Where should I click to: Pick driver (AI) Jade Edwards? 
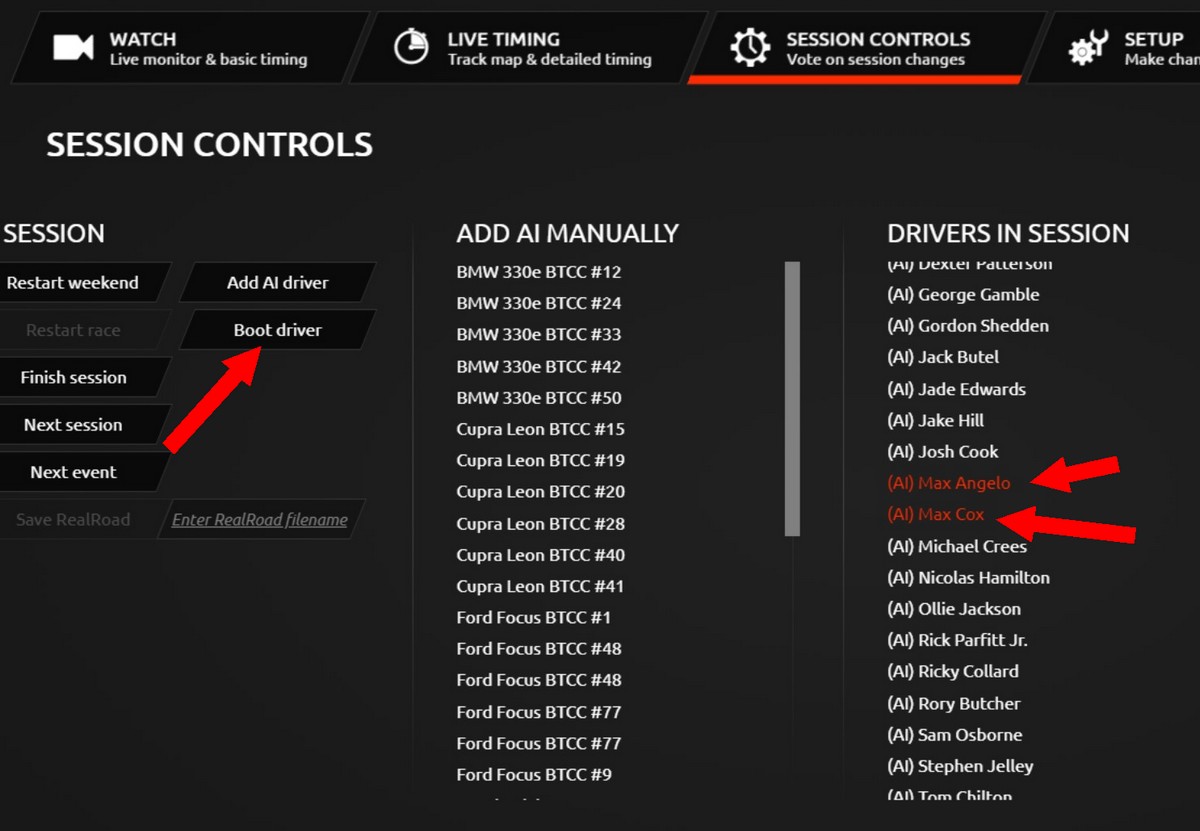(956, 388)
